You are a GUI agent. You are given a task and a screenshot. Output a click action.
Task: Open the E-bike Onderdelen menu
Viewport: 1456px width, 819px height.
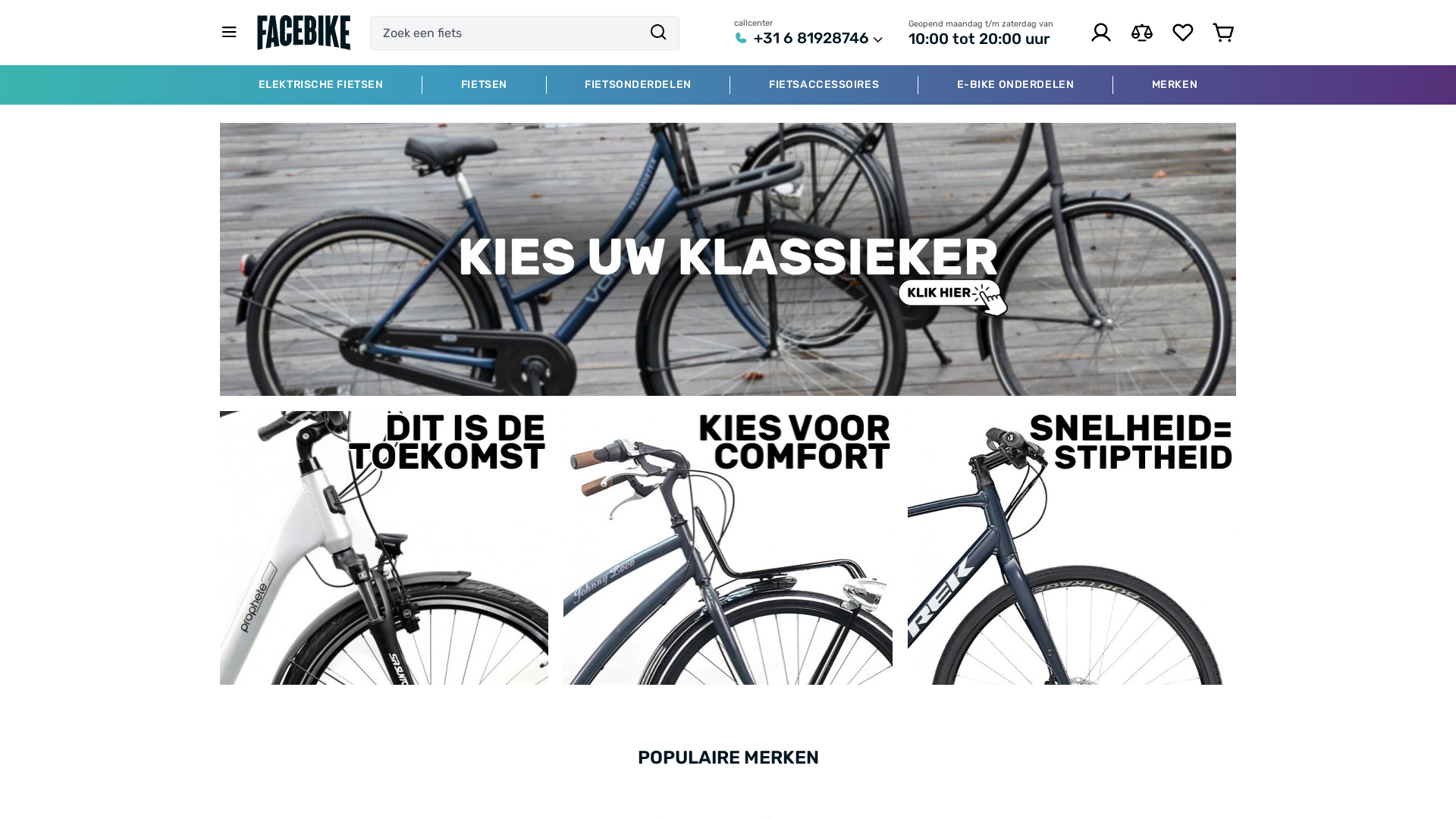pyautogui.click(x=1015, y=85)
